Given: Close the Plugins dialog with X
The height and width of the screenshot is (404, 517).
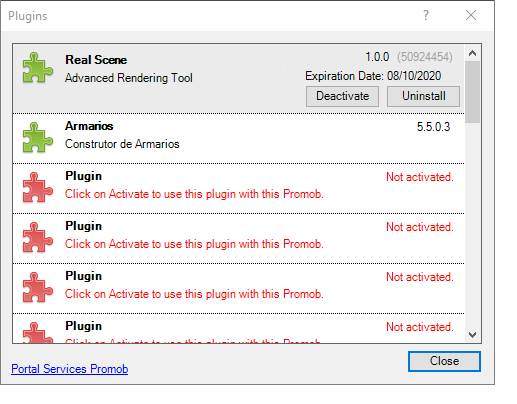Looking at the screenshot, I should coord(471,15).
